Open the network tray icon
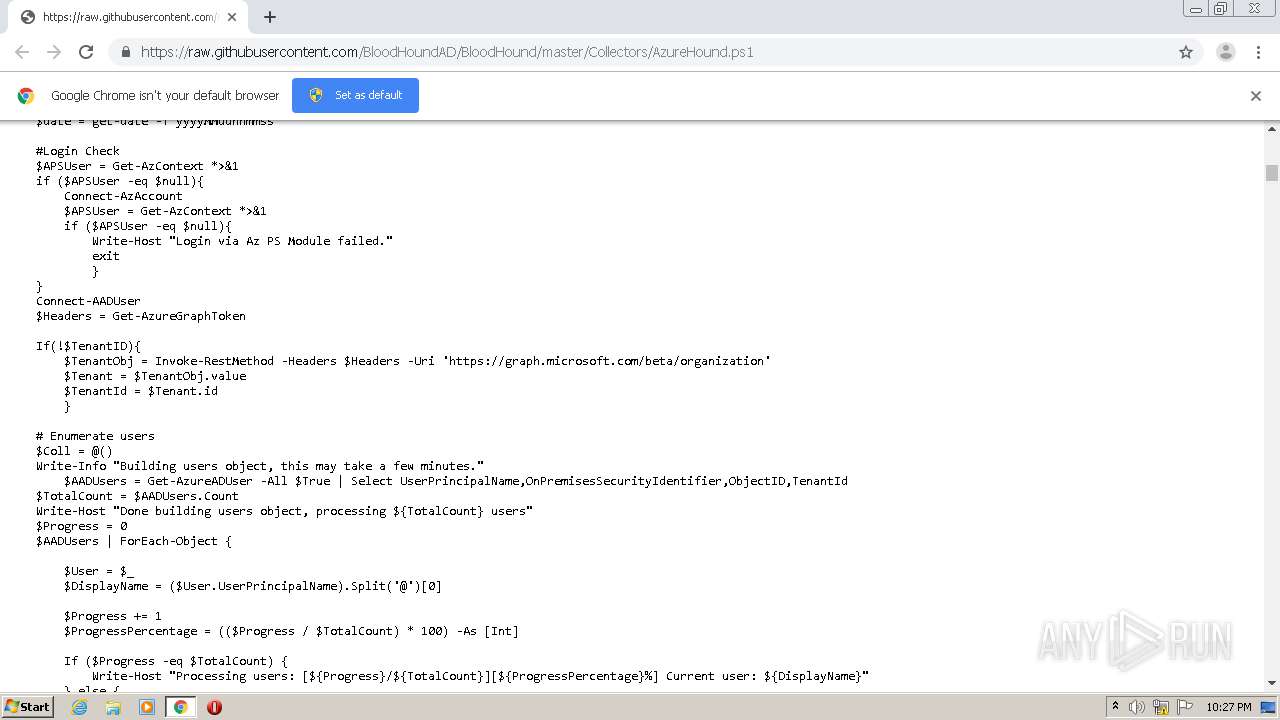This screenshot has width=1280, height=720. [1161, 707]
